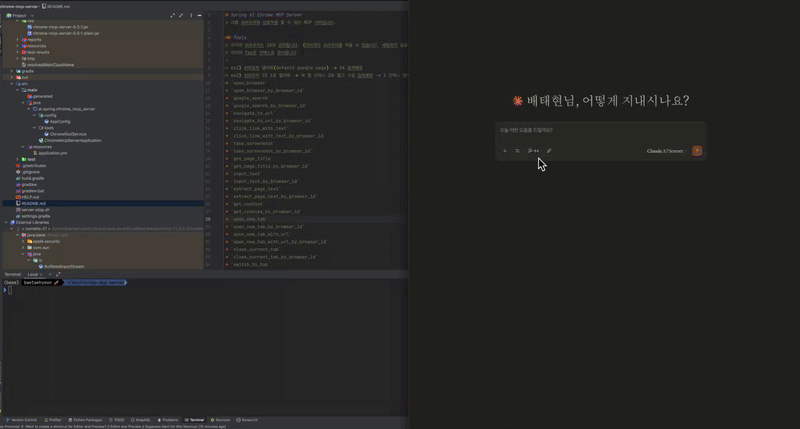Open search and tools settings icon in Claude
This screenshot has height=429, width=800.
pyautogui.click(x=517, y=151)
